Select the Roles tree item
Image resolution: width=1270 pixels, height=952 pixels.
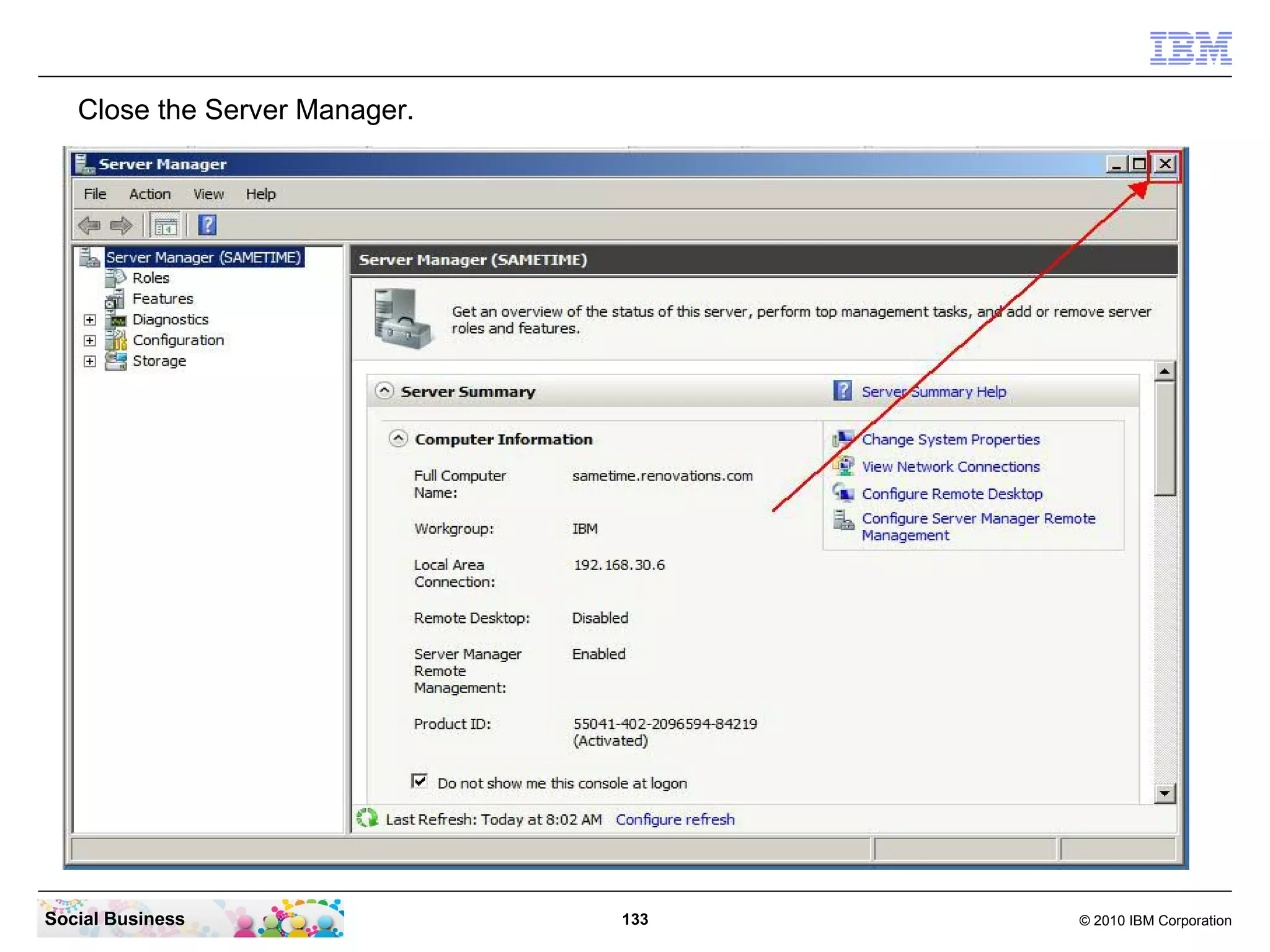151,278
